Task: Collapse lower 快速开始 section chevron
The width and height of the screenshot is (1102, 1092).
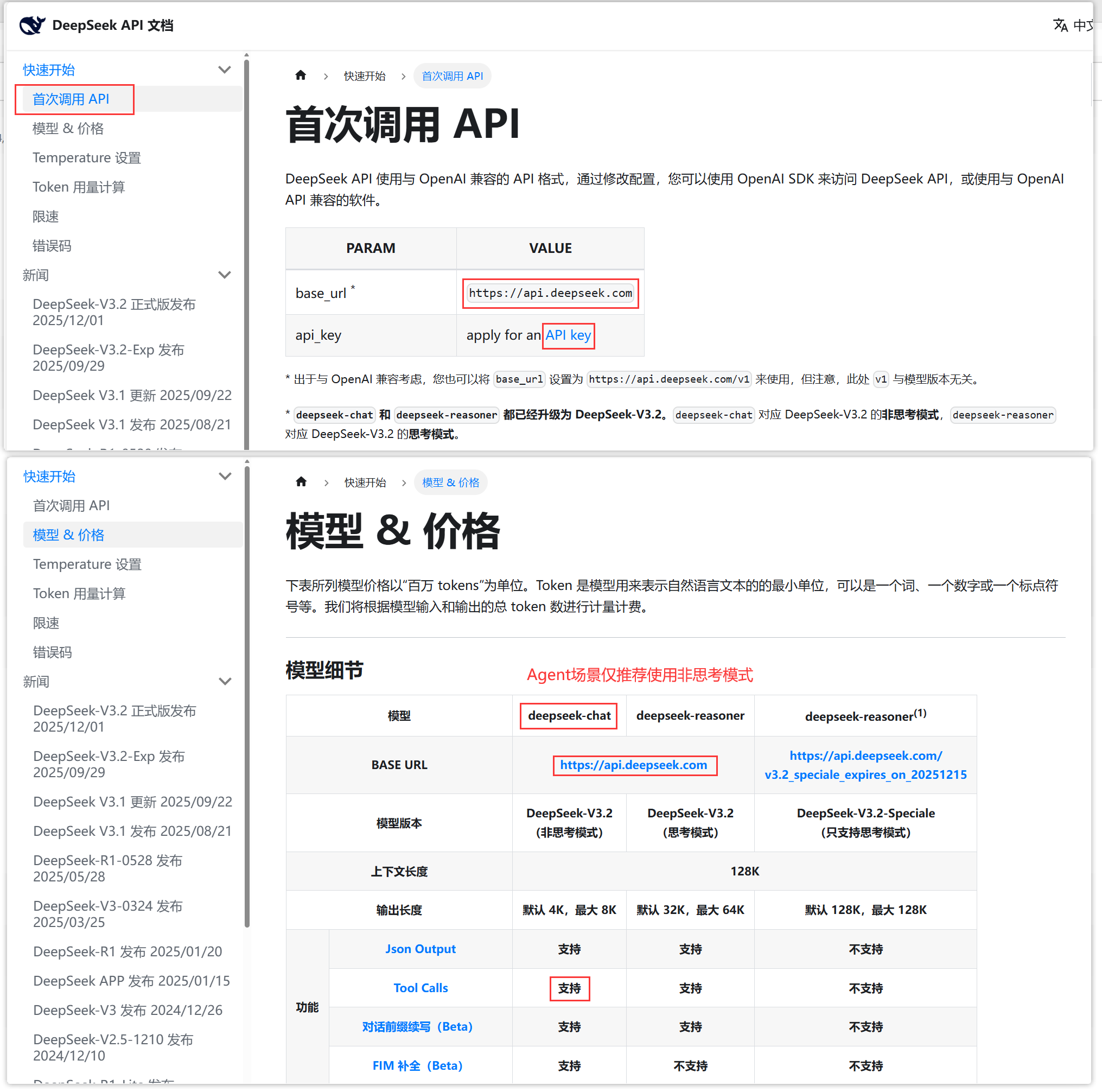Action: (x=225, y=476)
